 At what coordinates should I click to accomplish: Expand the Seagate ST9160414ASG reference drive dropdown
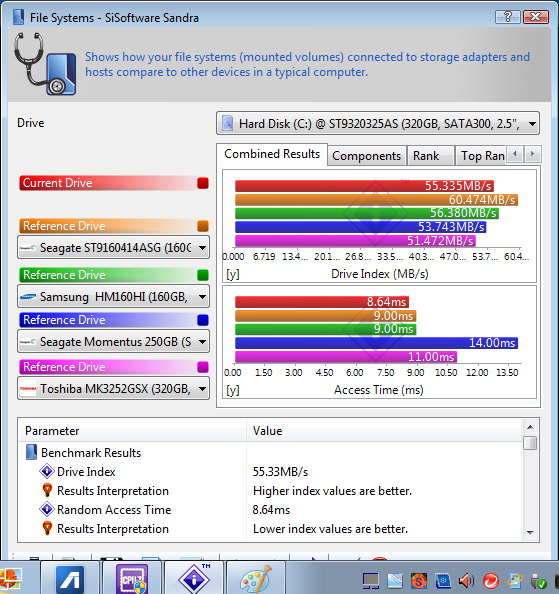pos(202,248)
